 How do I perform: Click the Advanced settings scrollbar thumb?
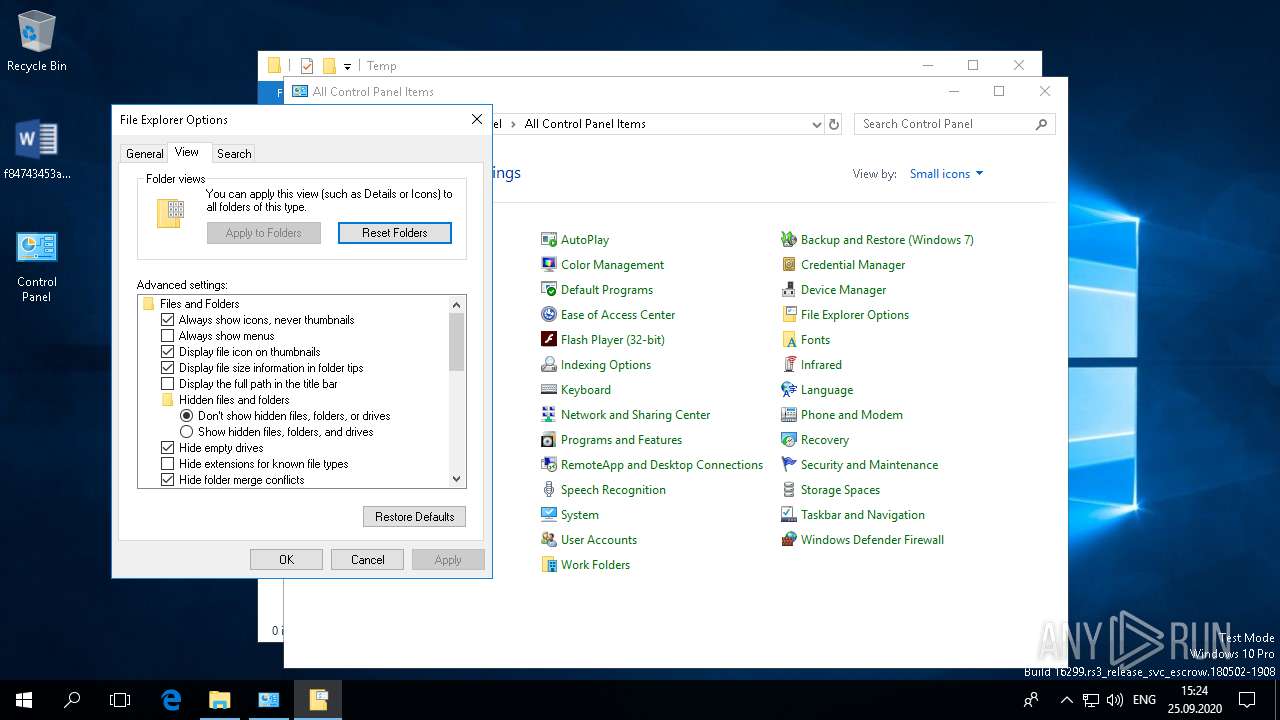click(x=457, y=342)
